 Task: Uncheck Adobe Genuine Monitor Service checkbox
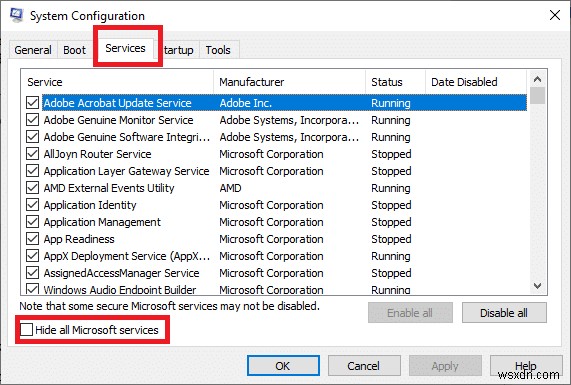coord(32,120)
